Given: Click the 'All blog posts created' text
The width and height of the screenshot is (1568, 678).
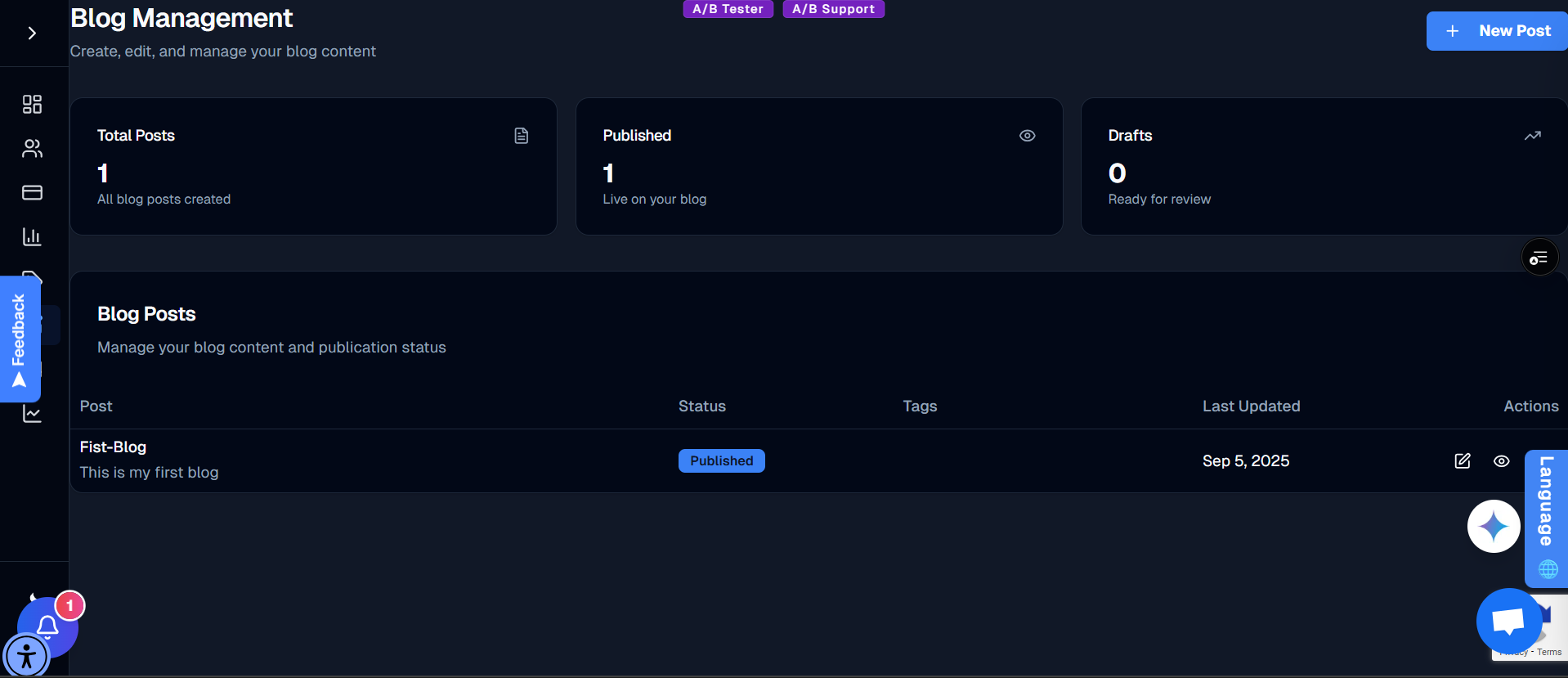Looking at the screenshot, I should (164, 199).
